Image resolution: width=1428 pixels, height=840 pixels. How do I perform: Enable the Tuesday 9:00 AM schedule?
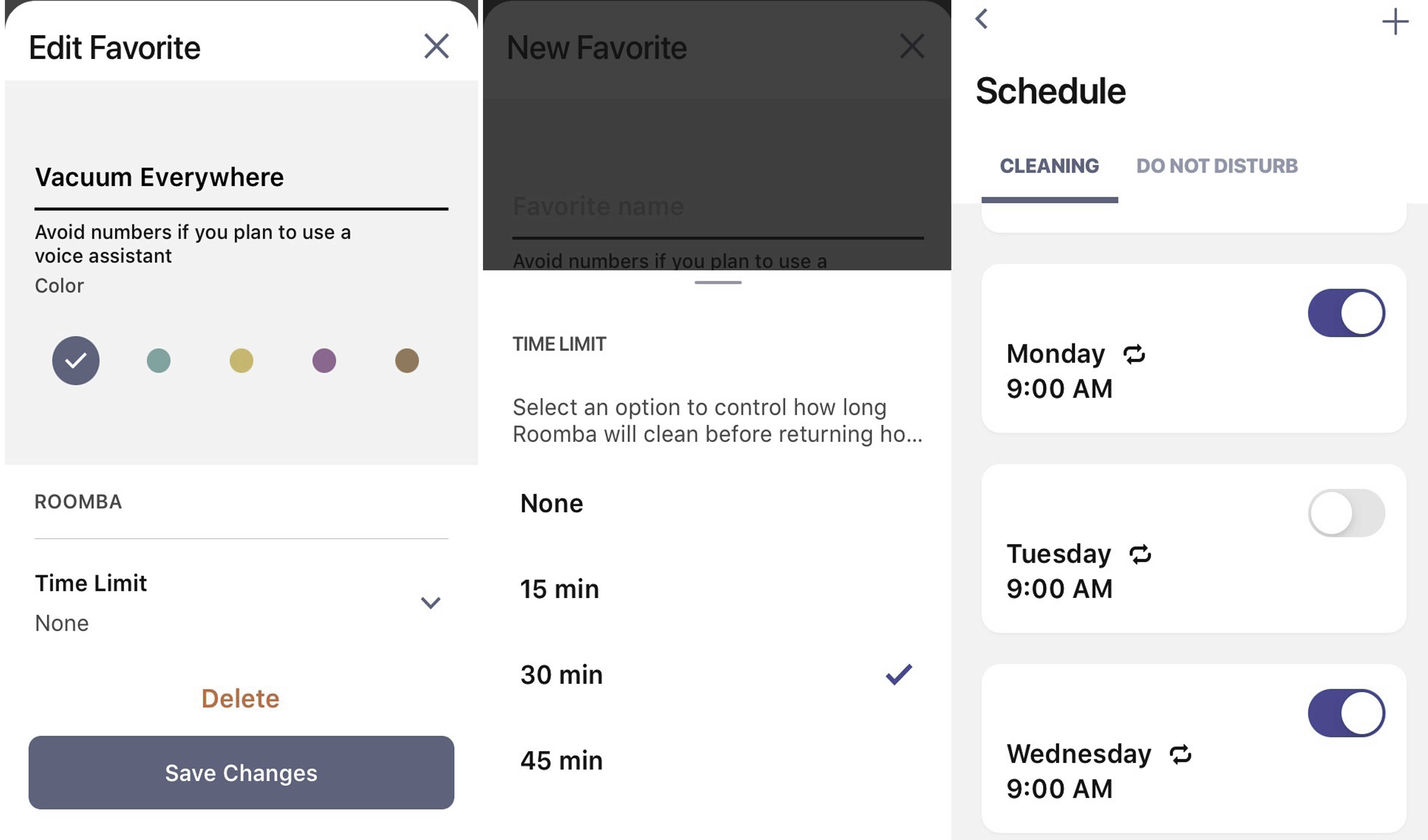tap(1346, 513)
